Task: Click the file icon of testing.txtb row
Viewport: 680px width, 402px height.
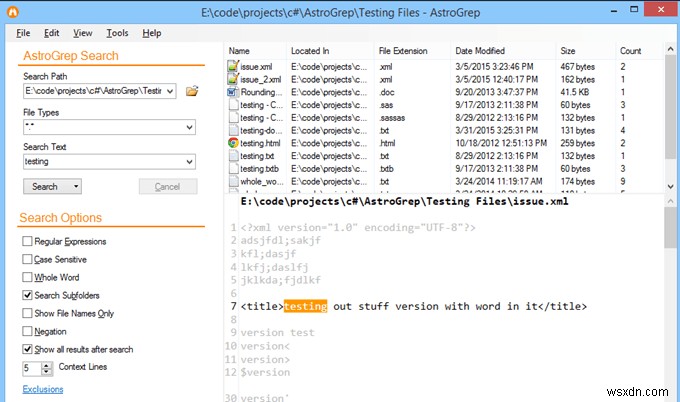Action: pyautogui.click(x=233, y=169)
